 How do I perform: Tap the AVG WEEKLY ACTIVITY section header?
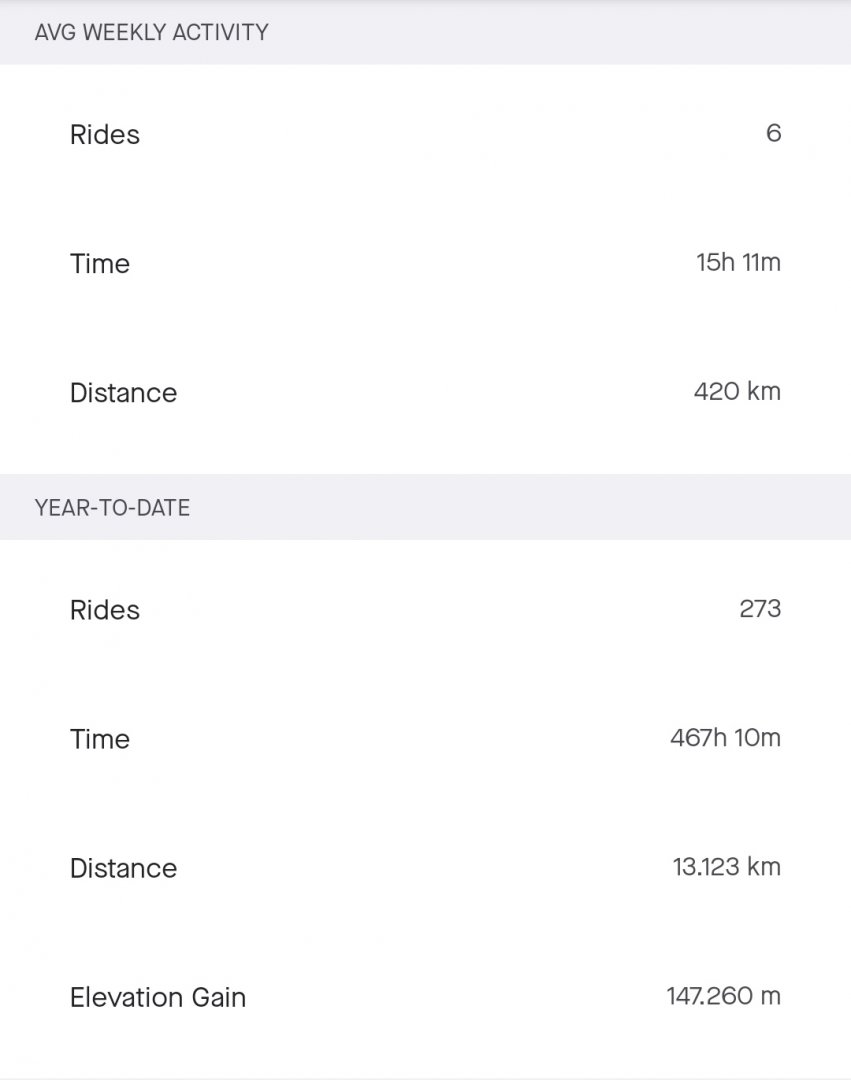tap(151, 32)
